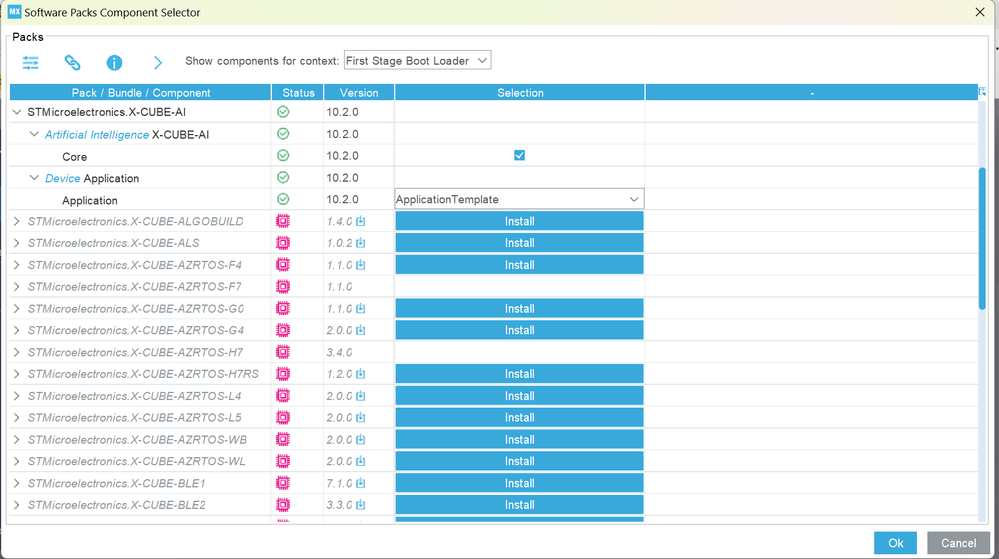Click pink chip status icon of X-CUBE-BLE1
The image size is (999, 559).
[283, 483]
